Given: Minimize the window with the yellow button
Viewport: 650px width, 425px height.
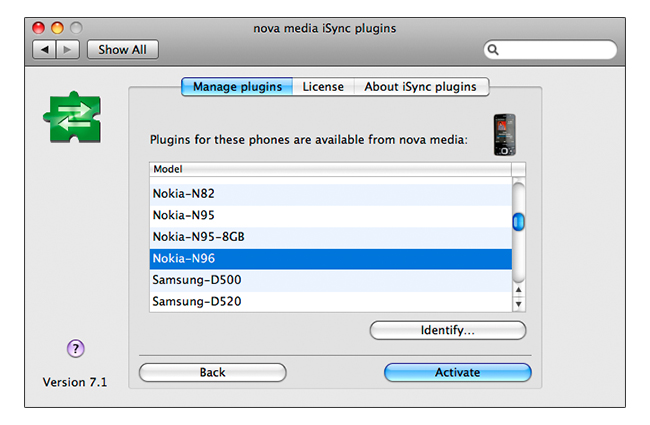Looking at the screenshot, I should pyautogui.click(x=57, y=28).
